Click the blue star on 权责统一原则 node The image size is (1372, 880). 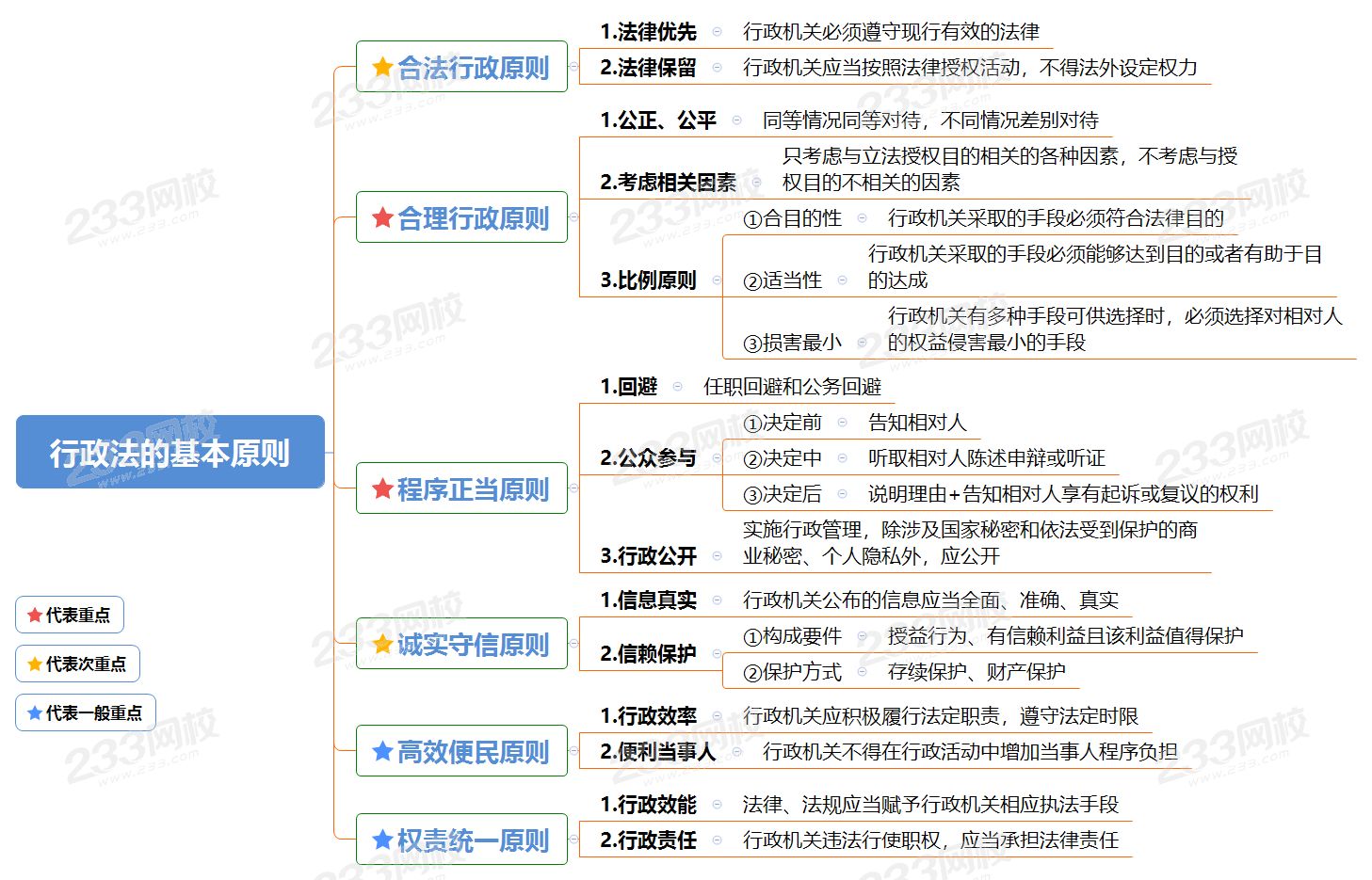(x=382, y=840)
